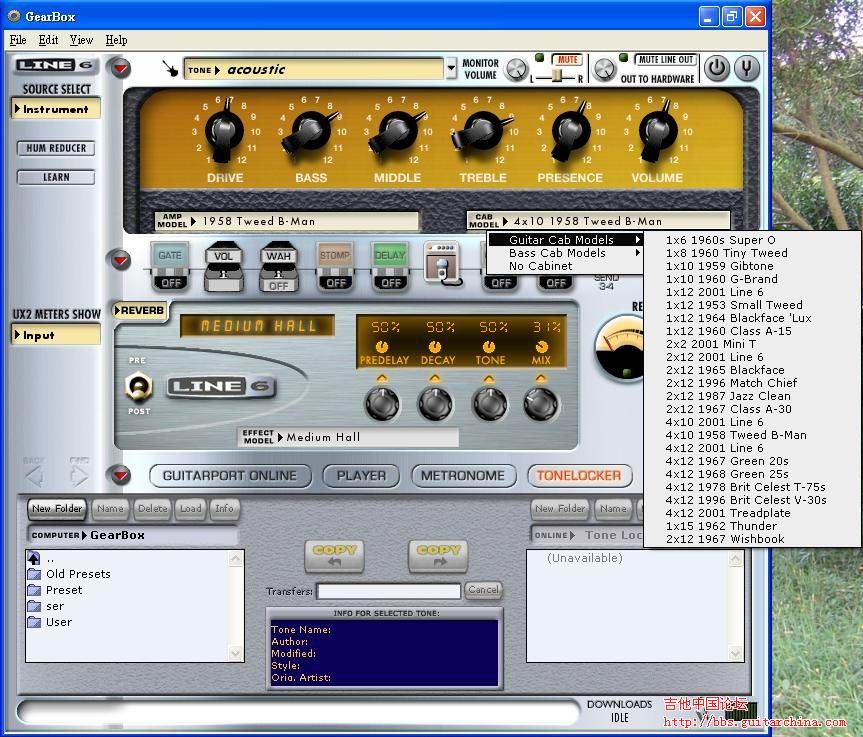Click the copy-to-online right arrow button
The height and width of the screenshot is (737, 863).
point(438,556)
